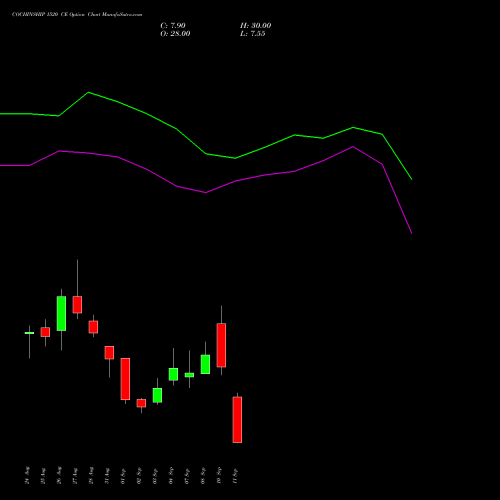Click the 10 Sep date label
The width and height of the screenshot is (500, 500).
219,476
